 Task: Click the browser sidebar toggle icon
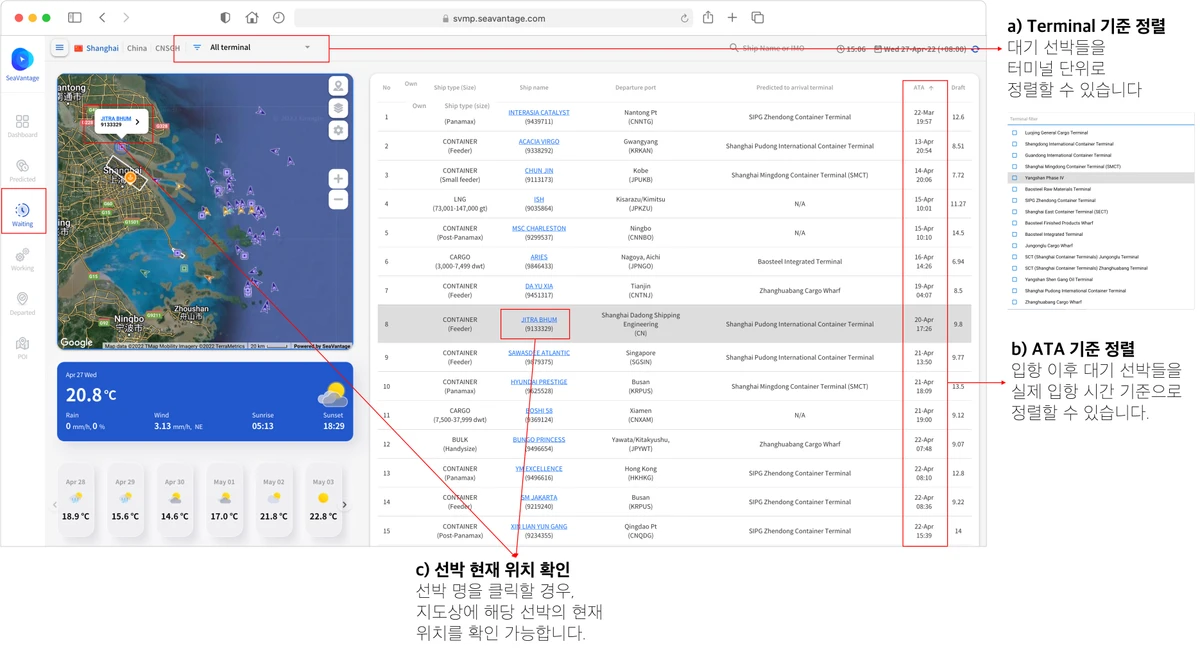pos(75,18)
